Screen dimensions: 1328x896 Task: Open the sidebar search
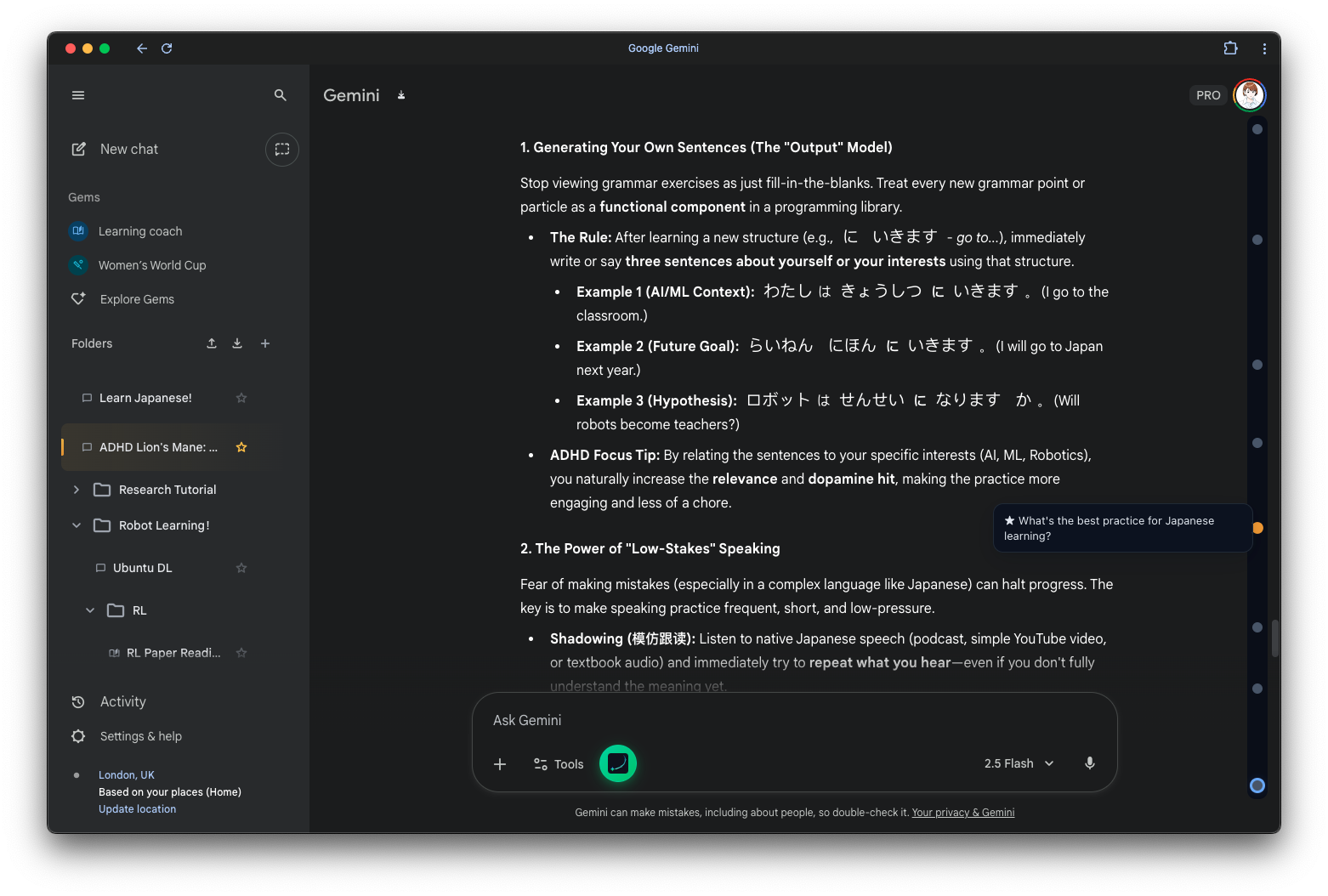pos(280,95)
